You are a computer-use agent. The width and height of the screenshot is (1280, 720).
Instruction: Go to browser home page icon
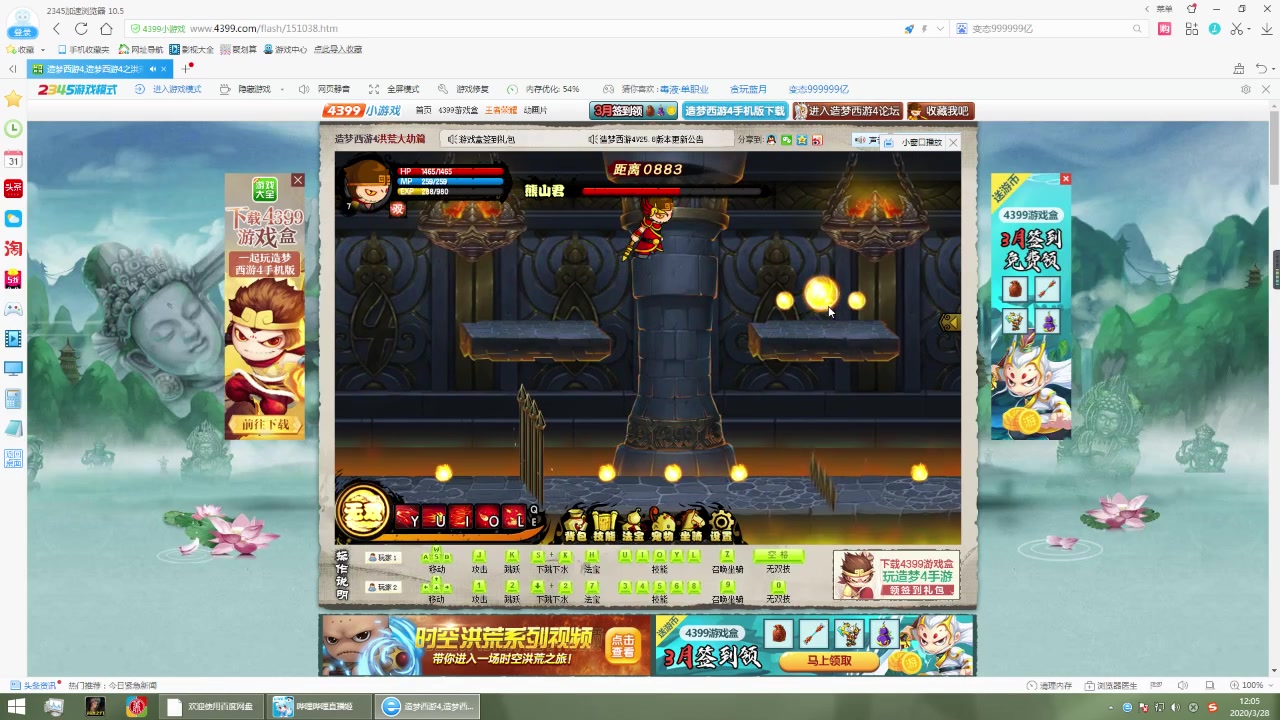(x=106, y=29)
